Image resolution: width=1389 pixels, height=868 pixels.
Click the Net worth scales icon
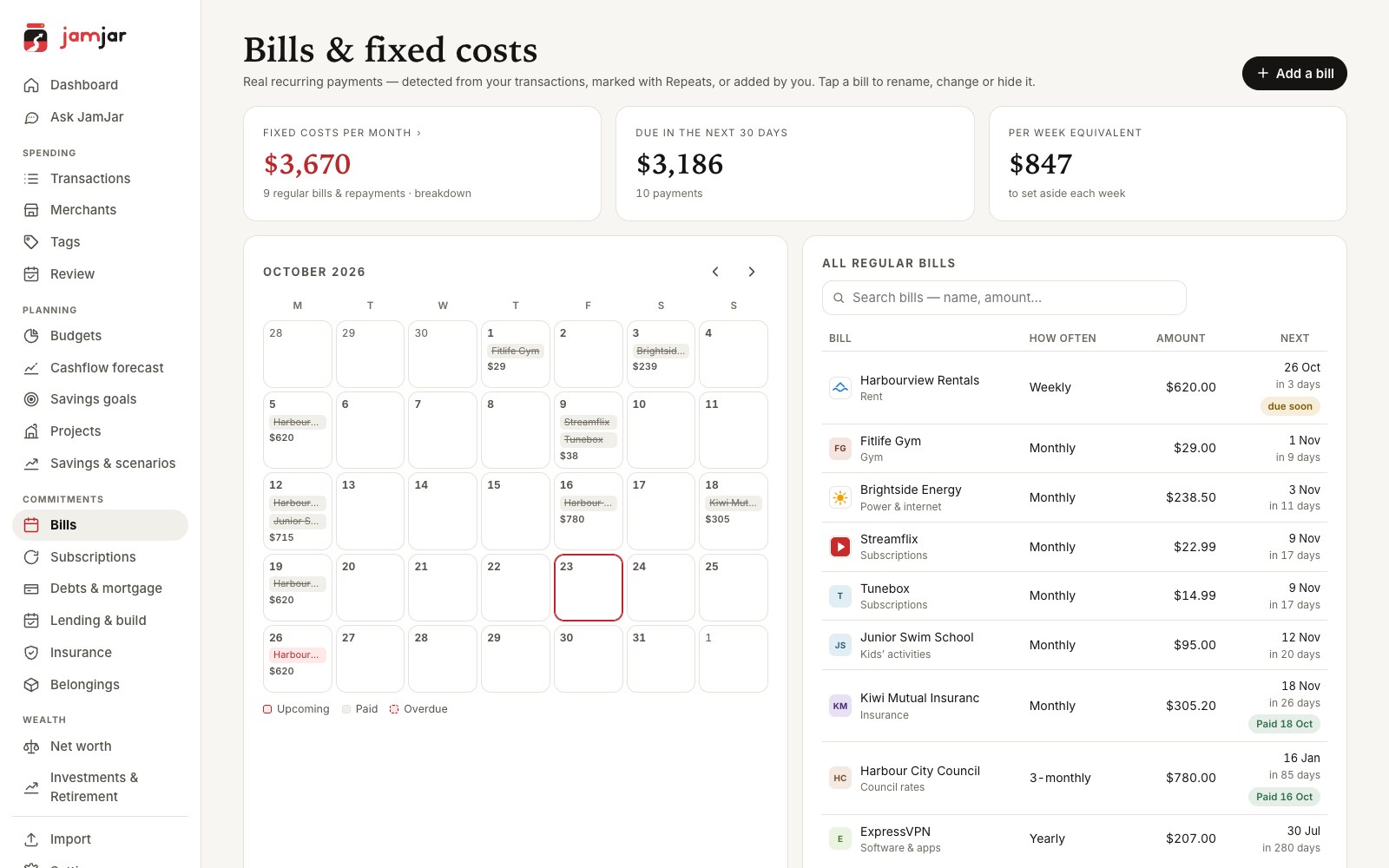[31, 746]
